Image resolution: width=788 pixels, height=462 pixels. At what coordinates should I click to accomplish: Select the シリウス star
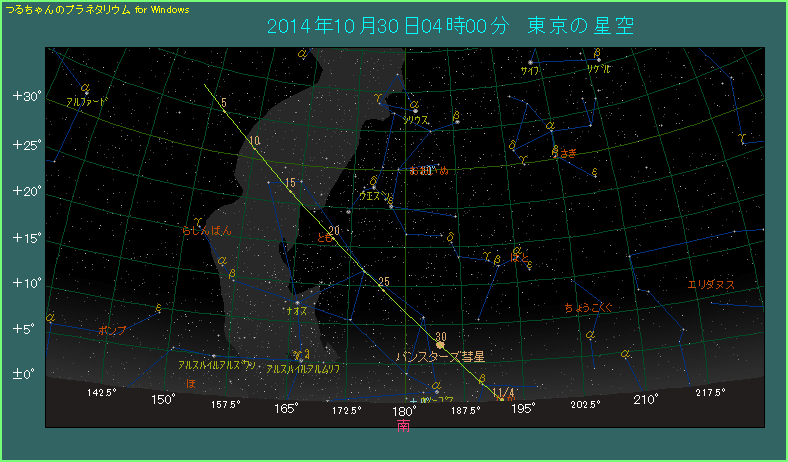click(414, 111)
